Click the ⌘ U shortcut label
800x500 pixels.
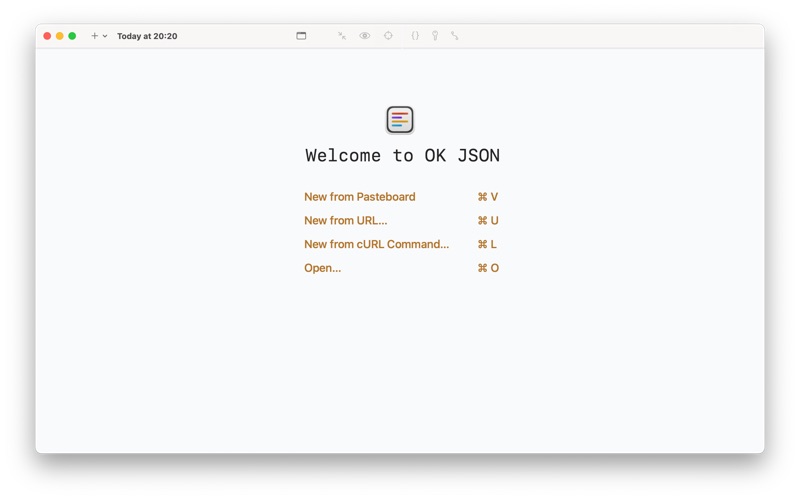coord(488,220)
